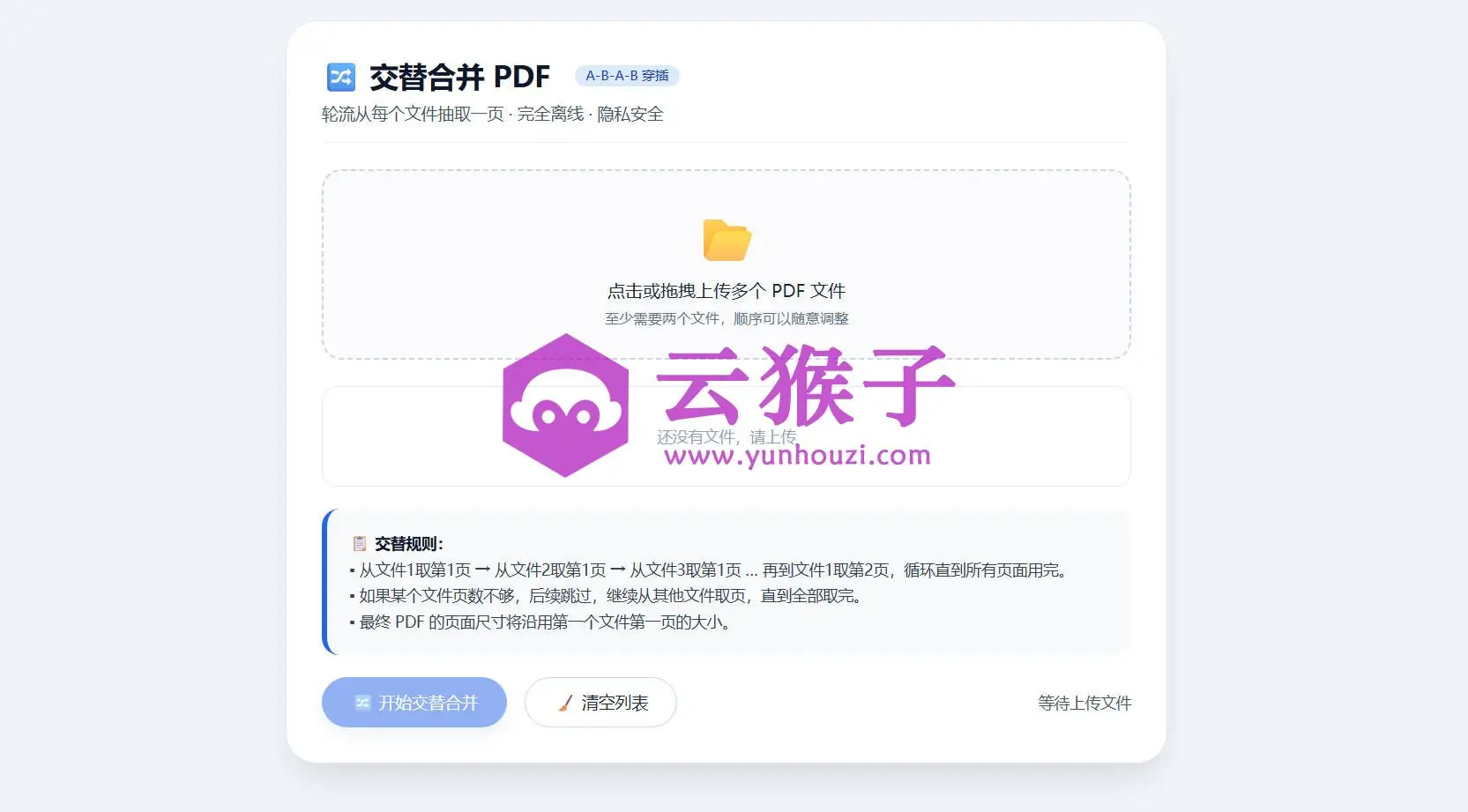
Task: Click the yellow folder upload icon
Action: 727,240
